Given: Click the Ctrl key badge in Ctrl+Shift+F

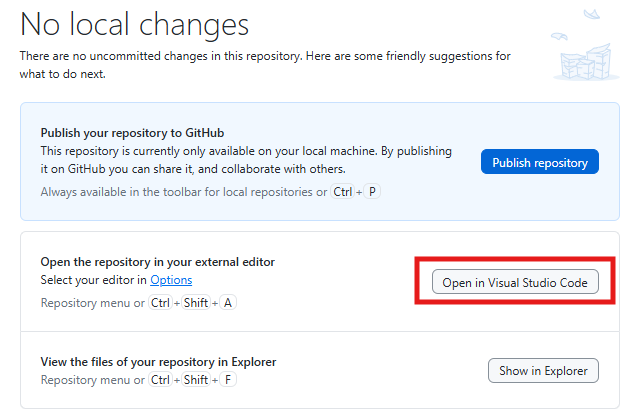Looking at the screenshot, I should [x=160, y=380].
